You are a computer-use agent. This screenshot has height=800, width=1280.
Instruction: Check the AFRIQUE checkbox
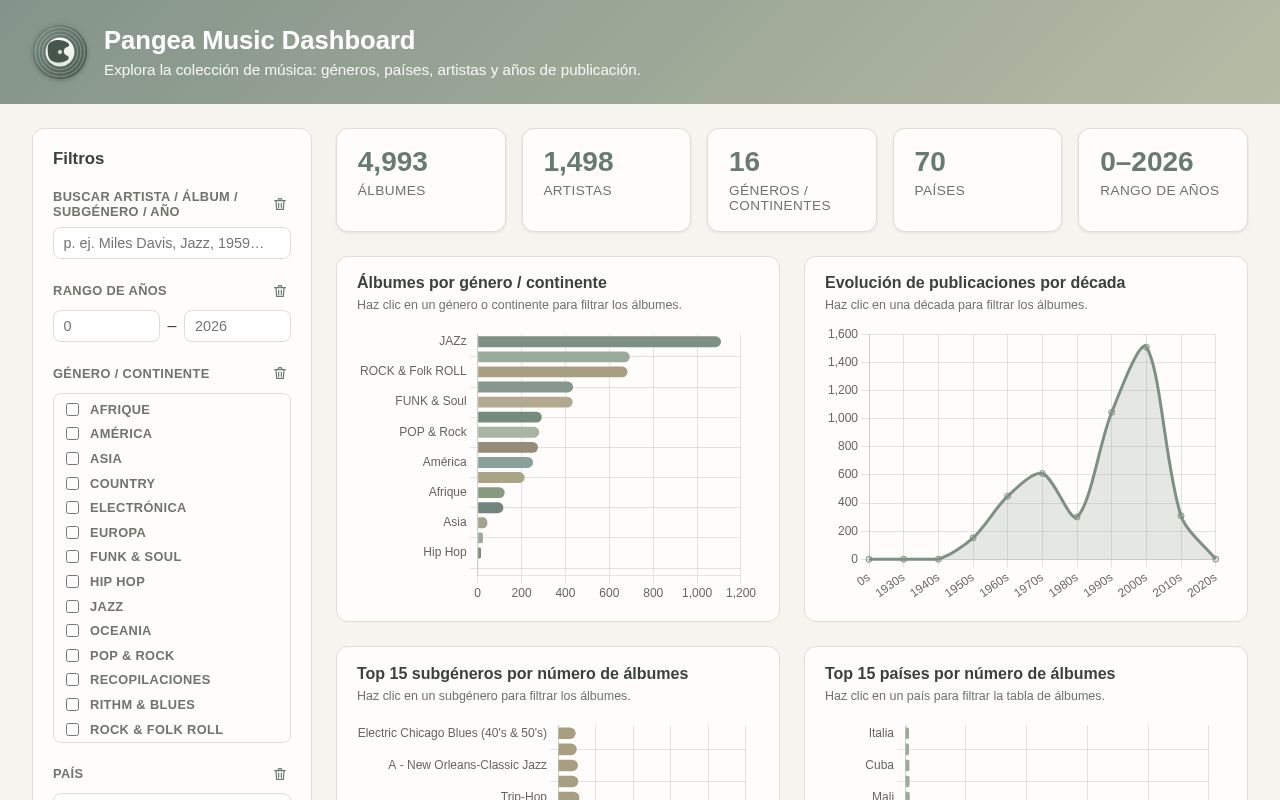(72, 409)
